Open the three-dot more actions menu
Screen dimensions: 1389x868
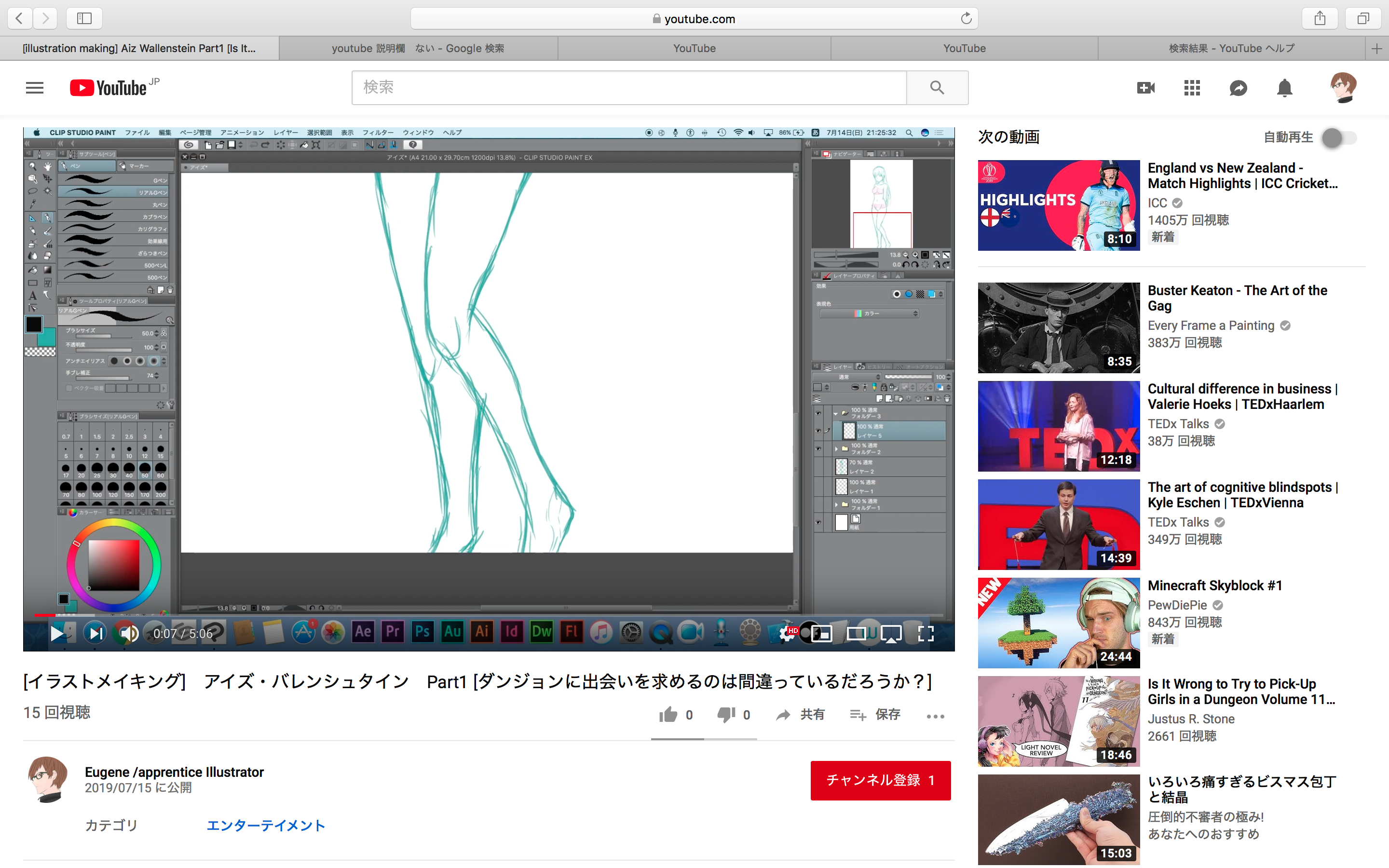pos(936,716)
